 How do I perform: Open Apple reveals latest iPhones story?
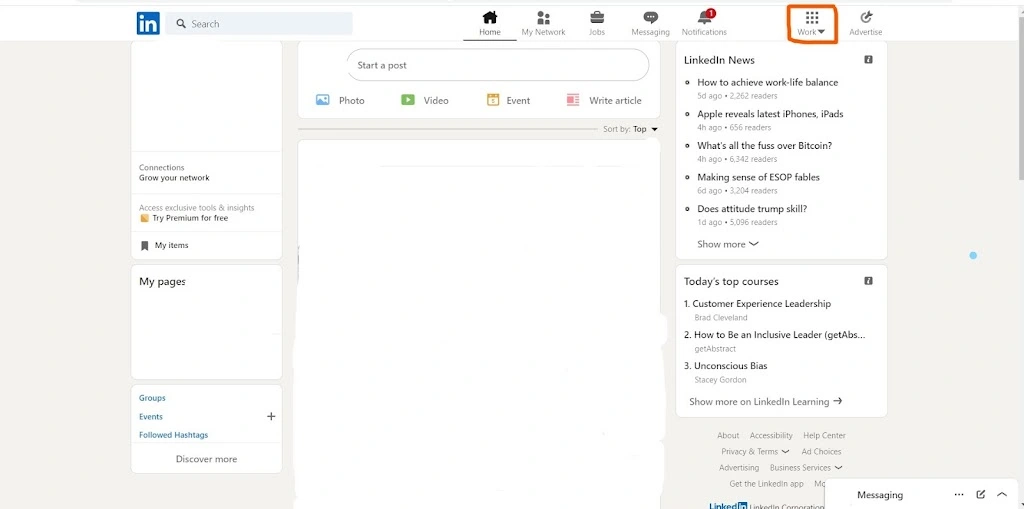(770, 114)
